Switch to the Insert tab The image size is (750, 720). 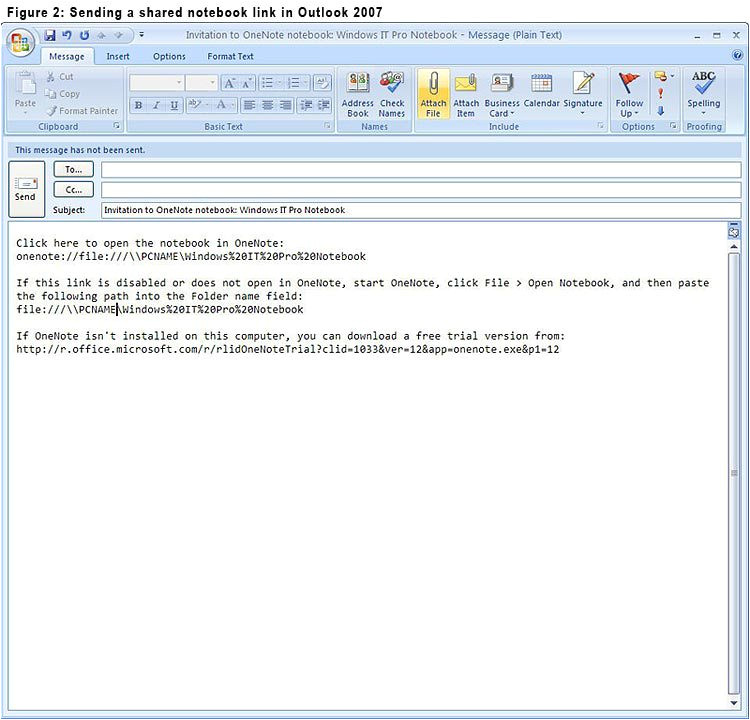pyautogui.click(x=118, y=57)
